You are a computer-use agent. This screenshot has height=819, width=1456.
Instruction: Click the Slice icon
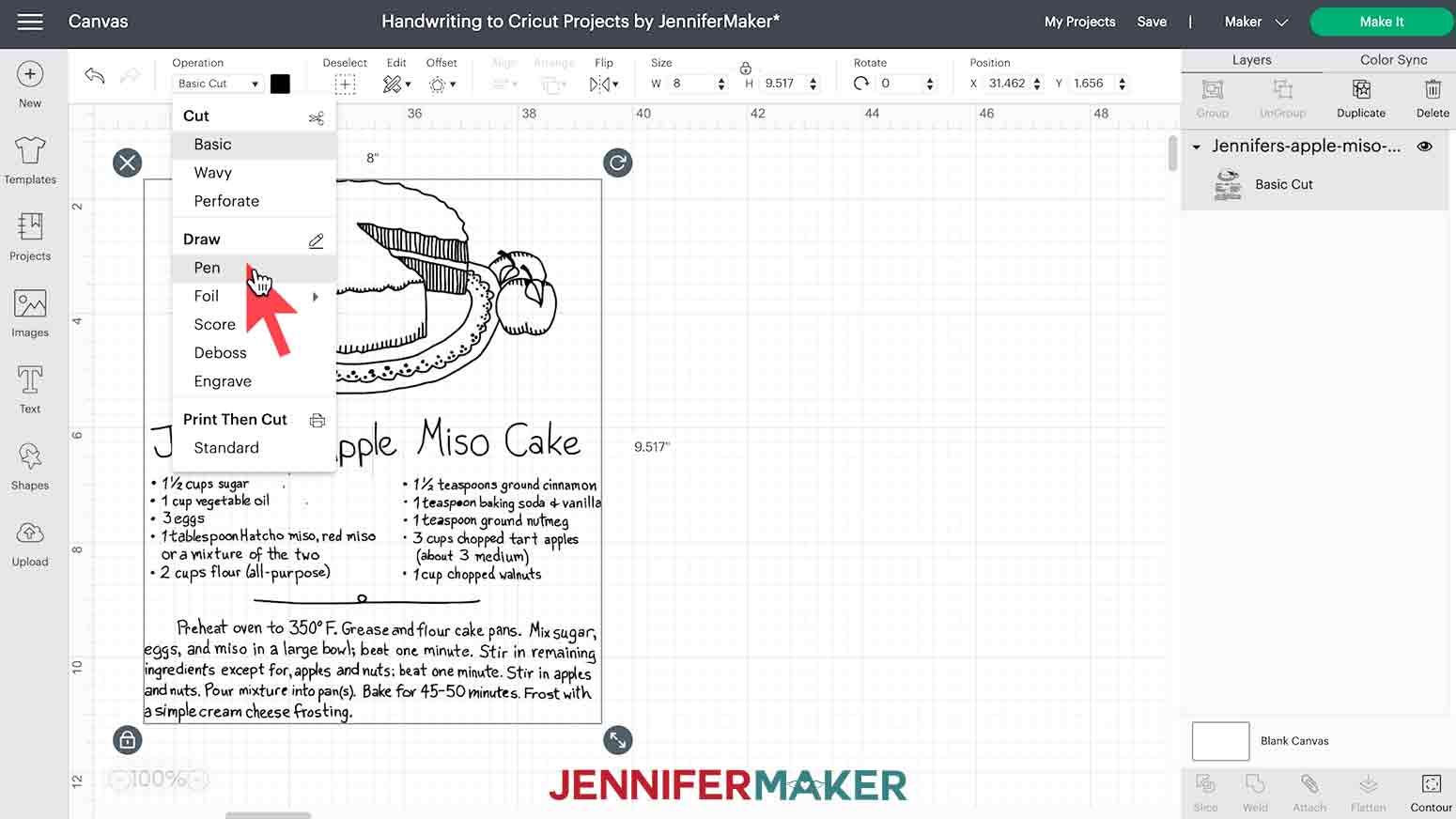[x=1205, y=784]
